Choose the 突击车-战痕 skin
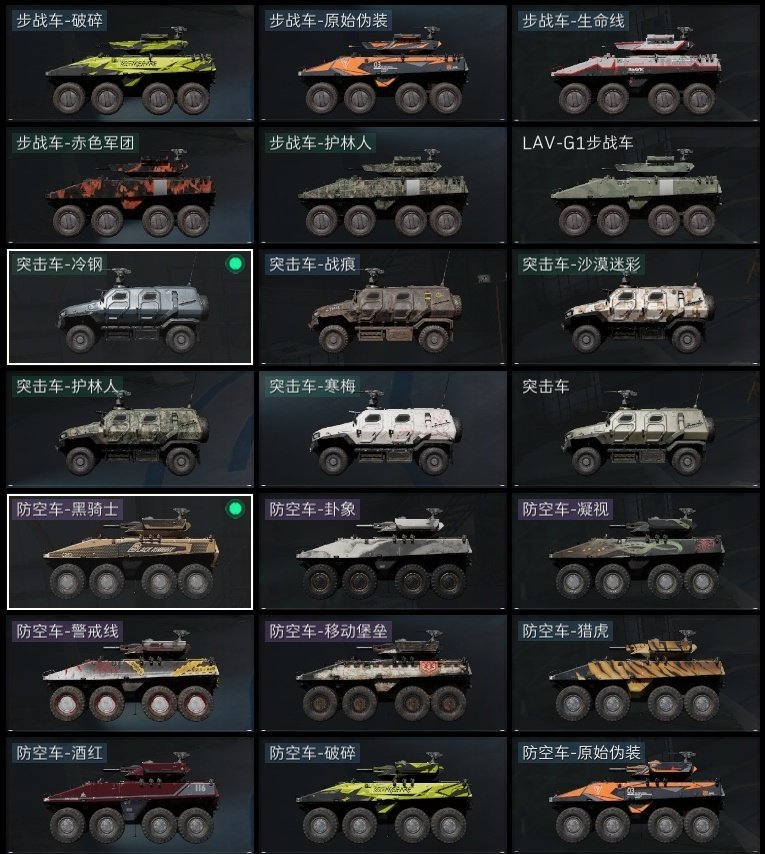Image resolution: width=765 pixels, height=854 pixels. click(x=383, y=307)
